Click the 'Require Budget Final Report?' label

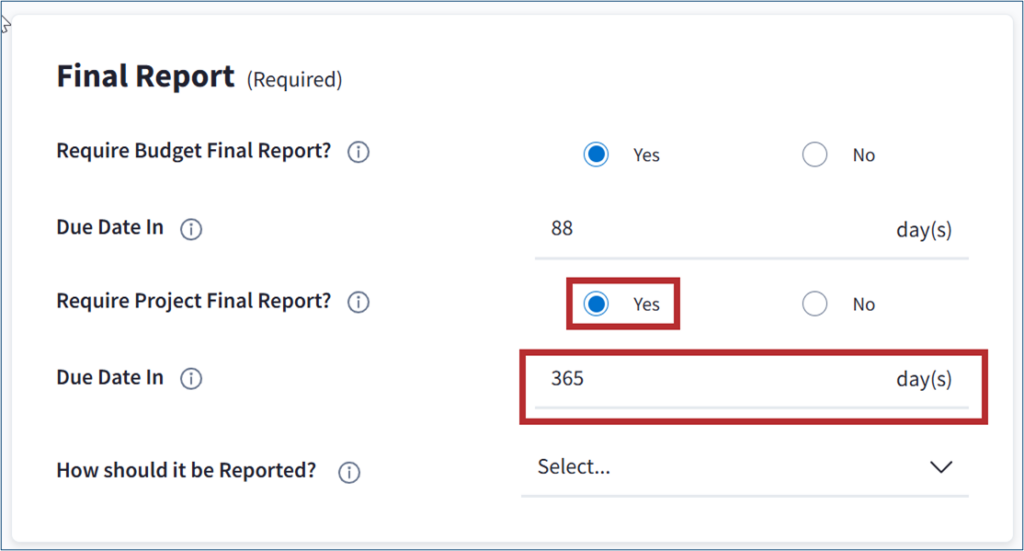coord(193,151)
